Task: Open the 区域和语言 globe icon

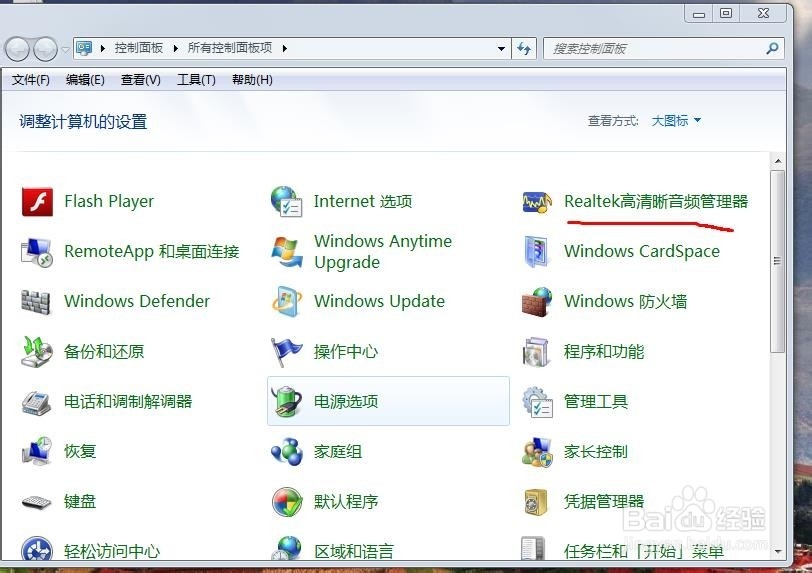Action: (286, 548)
